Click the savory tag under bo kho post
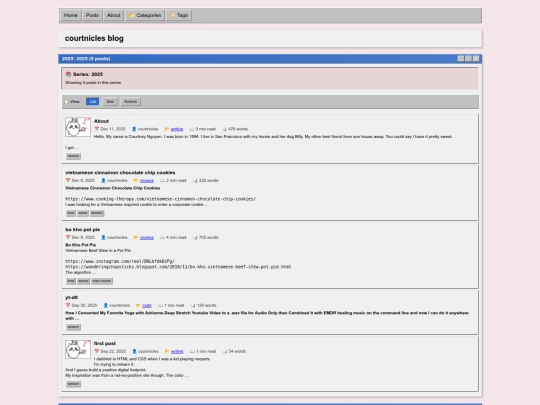 coord(83,281)
